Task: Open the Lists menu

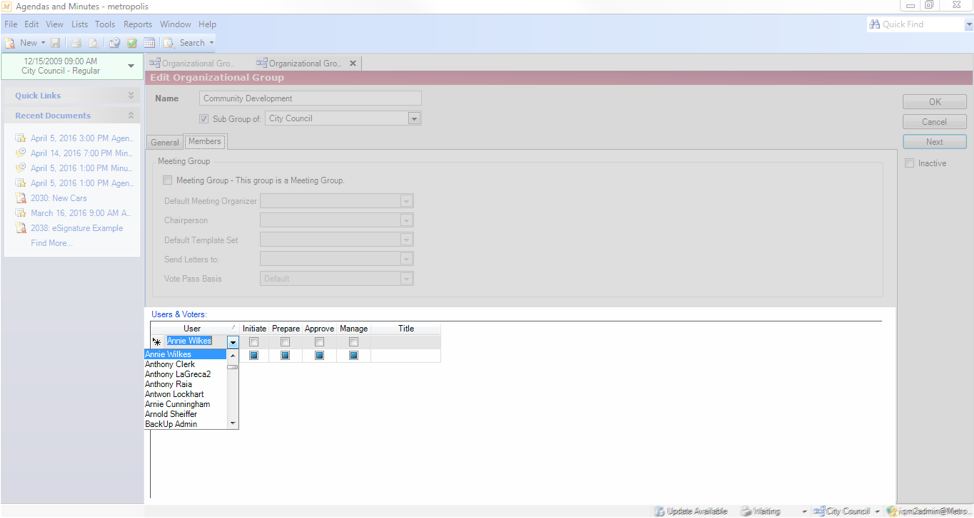Action: click(80, 24)
